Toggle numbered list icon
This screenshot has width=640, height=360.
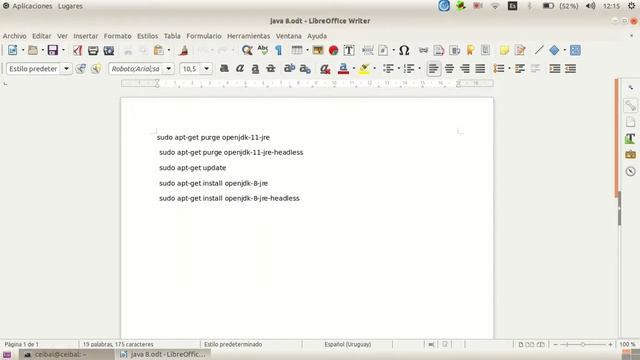409,69
